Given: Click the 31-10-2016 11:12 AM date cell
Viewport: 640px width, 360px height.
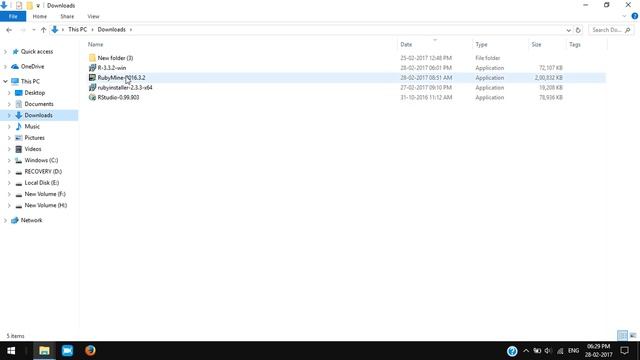Looking at the screenshot, I should click(x=426, y=98).
